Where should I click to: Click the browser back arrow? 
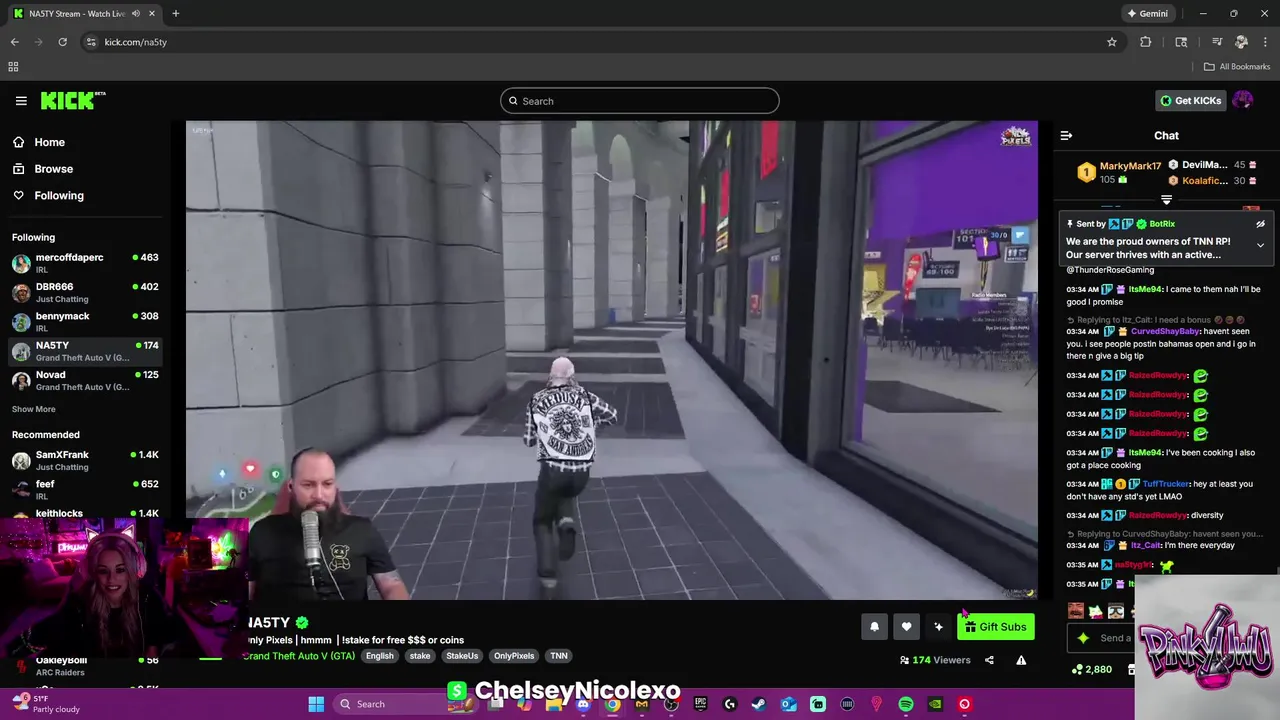(14, 42)
